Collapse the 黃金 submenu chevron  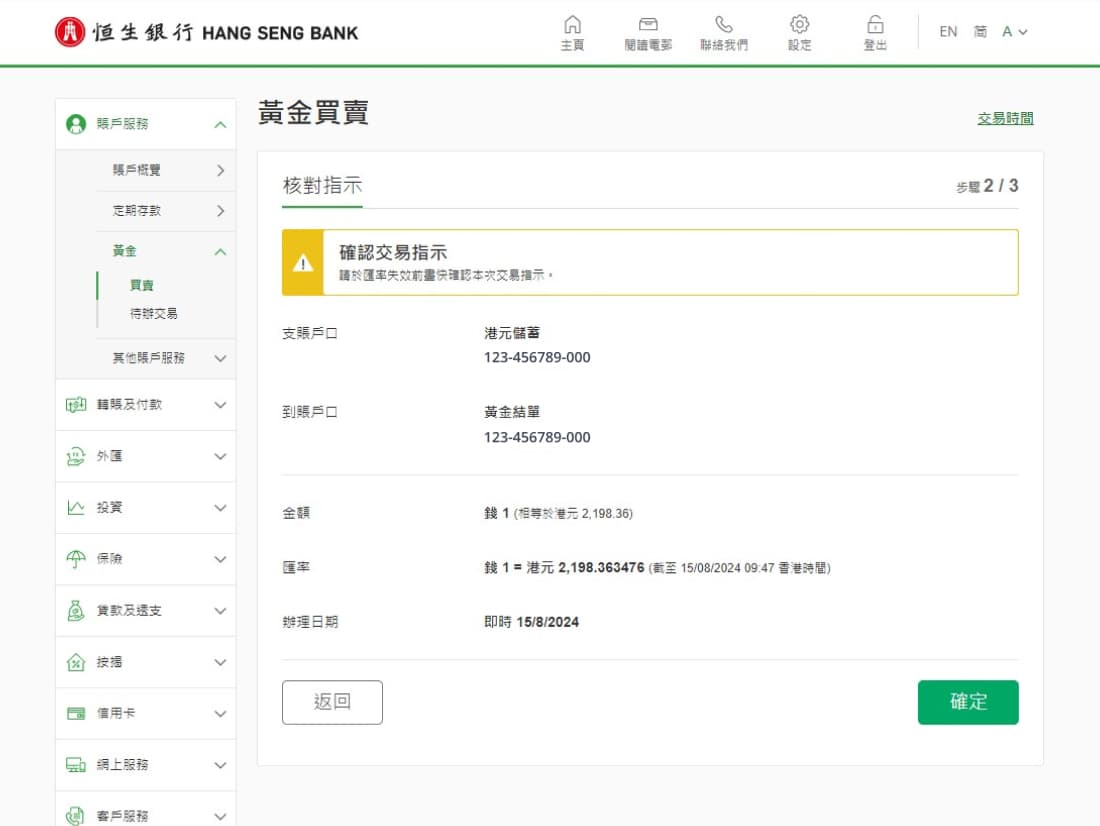(x=220, y=251)
